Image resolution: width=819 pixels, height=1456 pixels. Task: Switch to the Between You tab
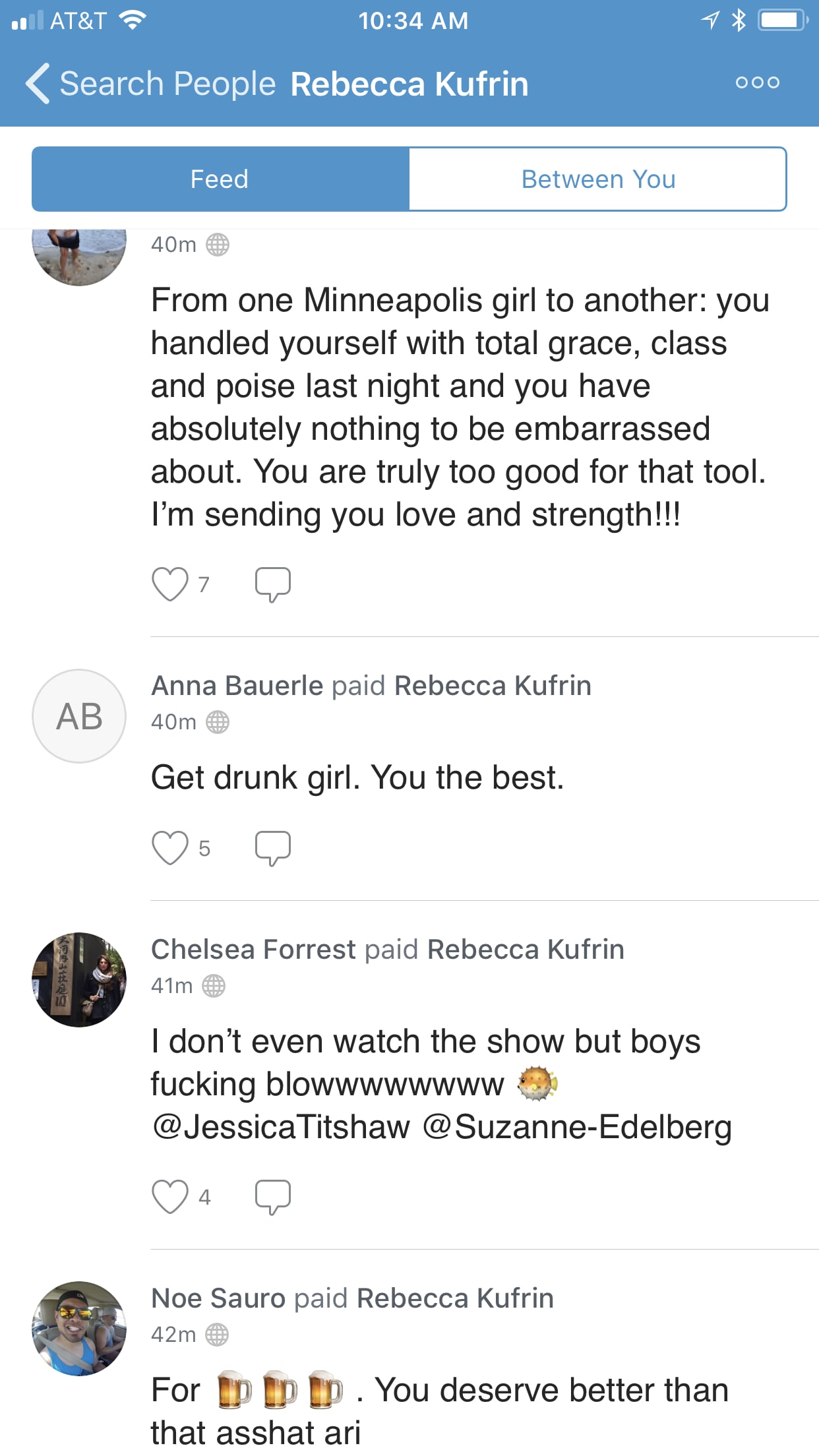597,179
